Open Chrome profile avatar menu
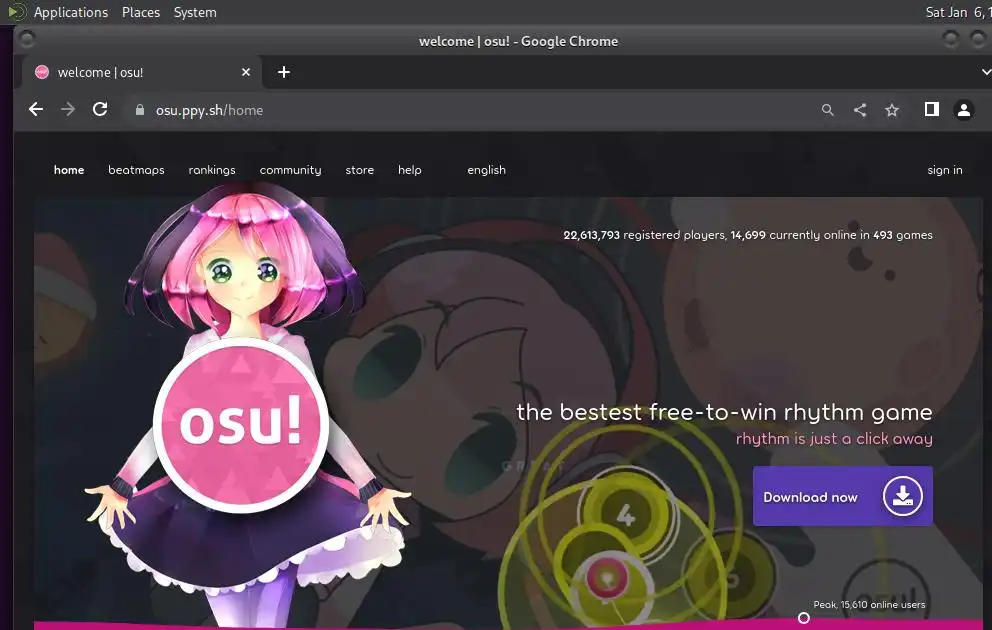 point(964,110)
